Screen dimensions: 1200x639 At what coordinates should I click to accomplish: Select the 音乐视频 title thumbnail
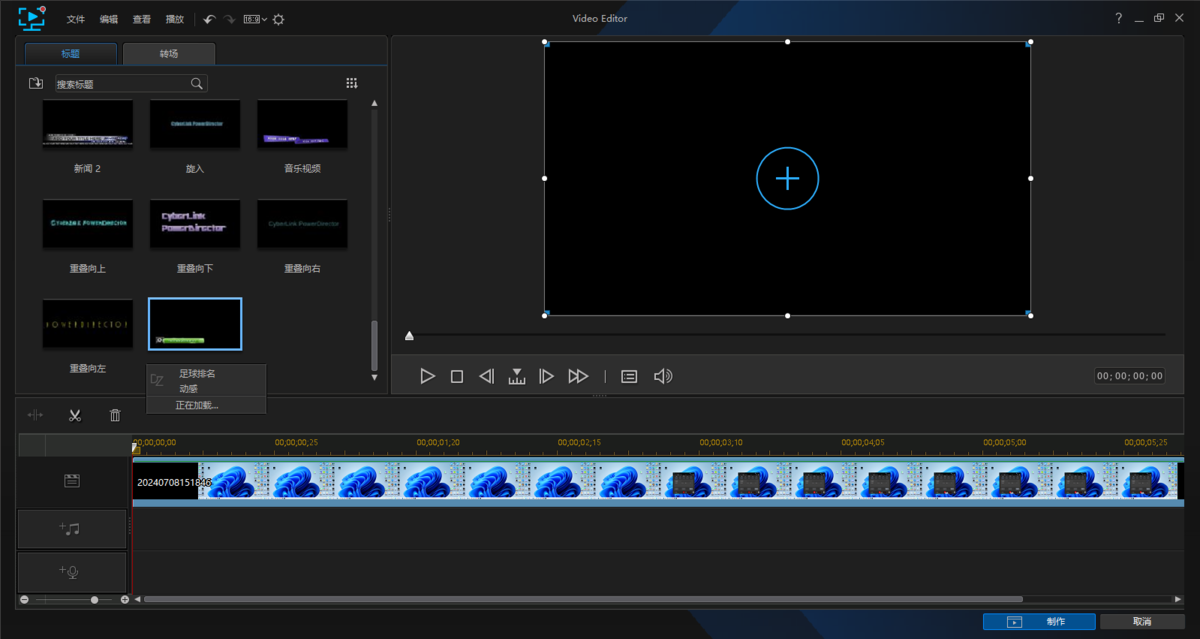[302, 125]
